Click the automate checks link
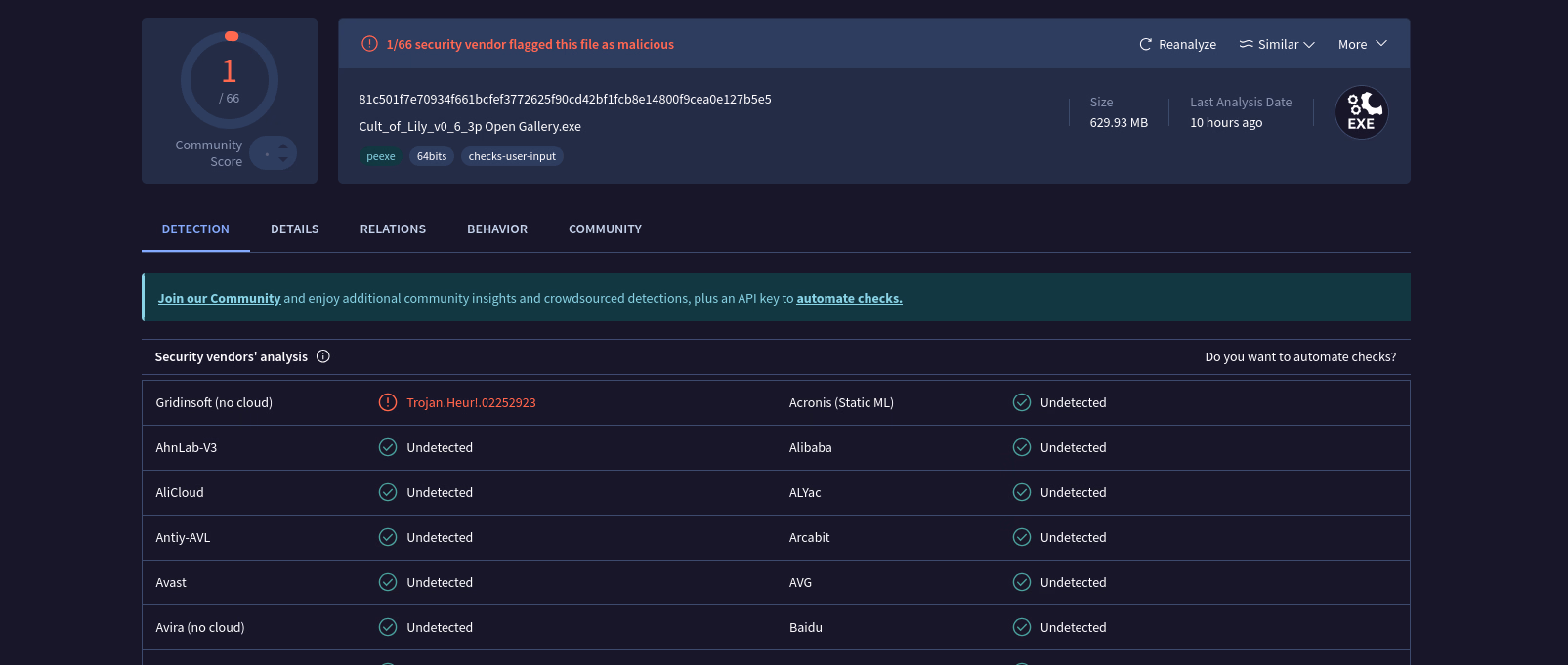This screenshot has width=1568, height=665. (849, 299)
